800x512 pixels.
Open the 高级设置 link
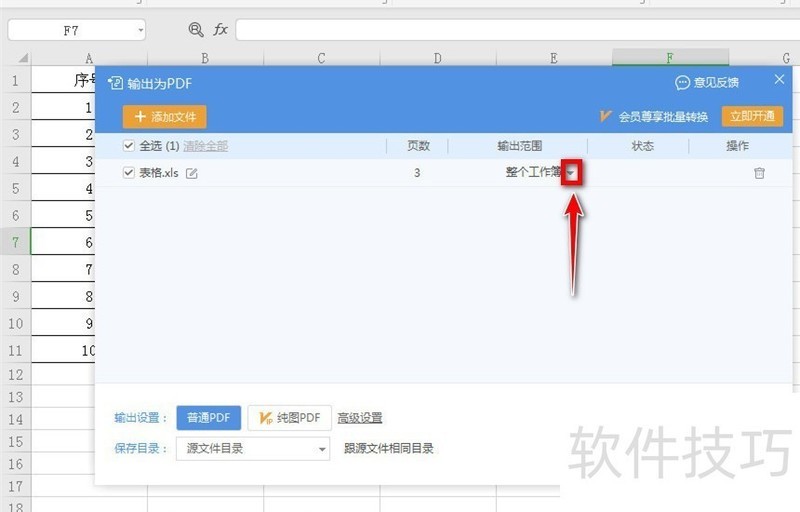360,418
